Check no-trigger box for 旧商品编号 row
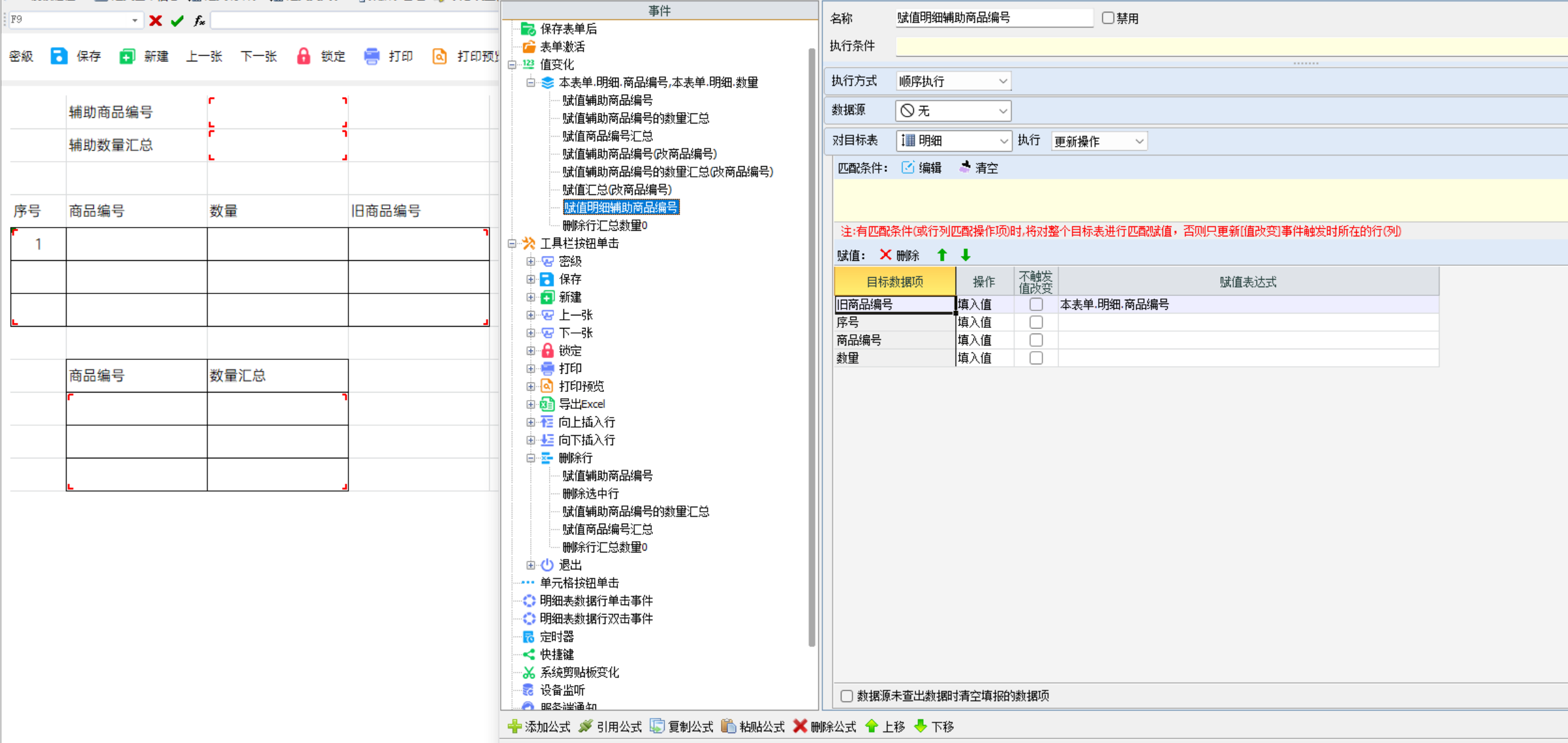Image resolution: width=1568 pixels, height=743 pixels. click(x=1036, y=304)
